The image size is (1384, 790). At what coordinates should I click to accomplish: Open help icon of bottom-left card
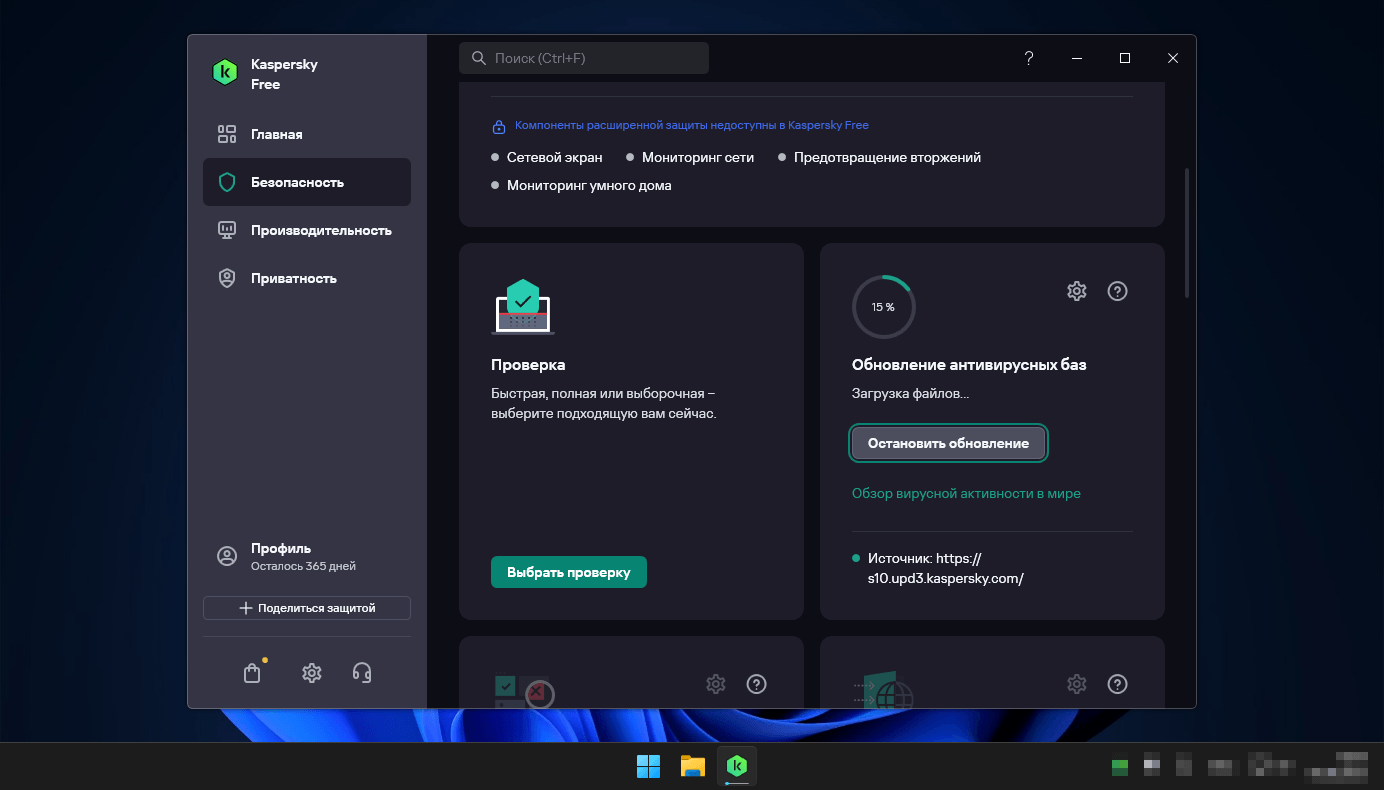(x=757, y=684)
